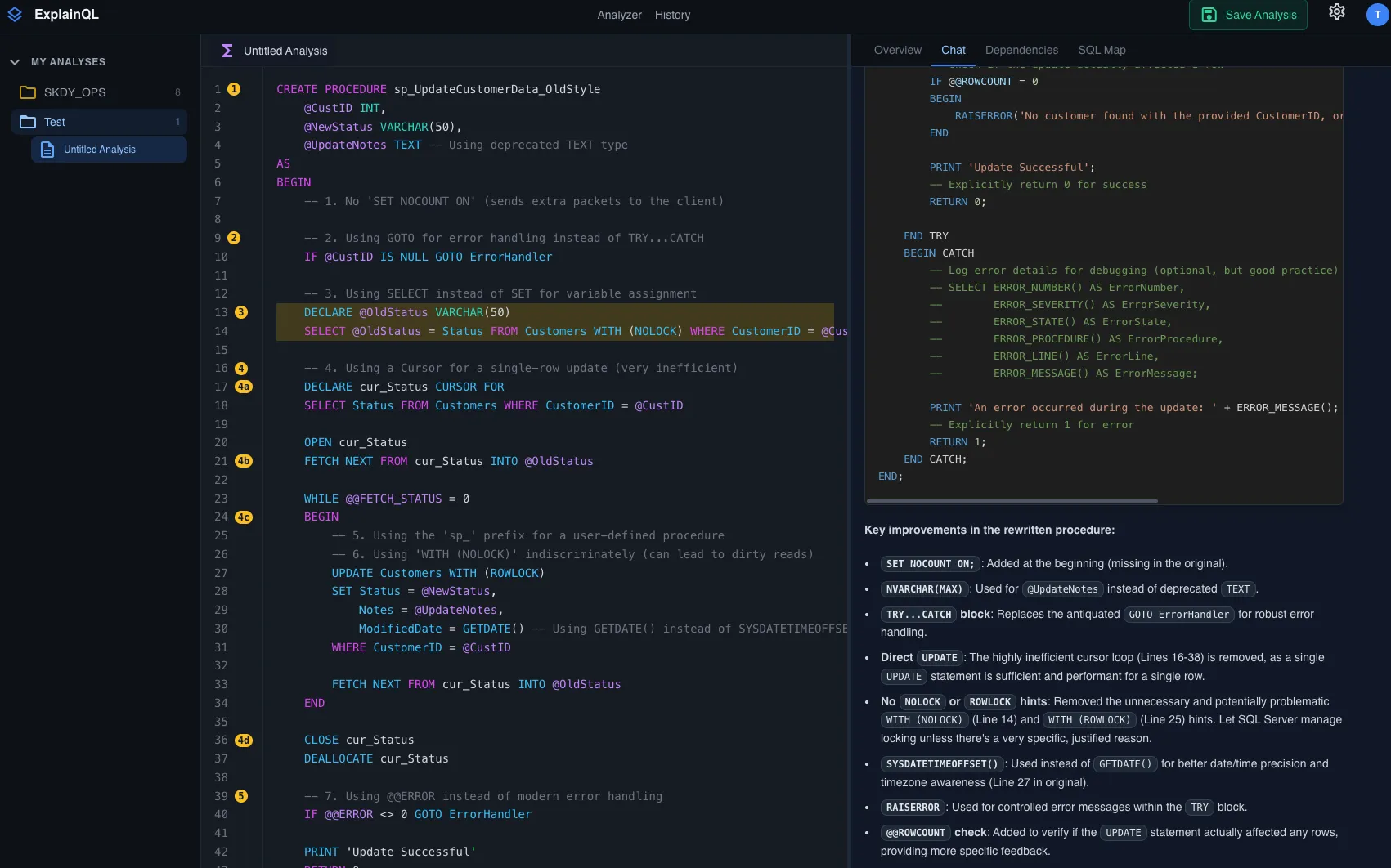The width and height of the screenshot is (1391, 868).
Task: Click the document icon next to Untitled Analysis
Action: point(47,149)
